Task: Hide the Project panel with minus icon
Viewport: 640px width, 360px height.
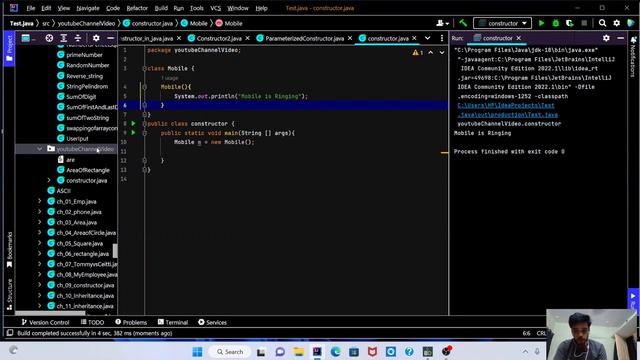Action: click(110, 38)
